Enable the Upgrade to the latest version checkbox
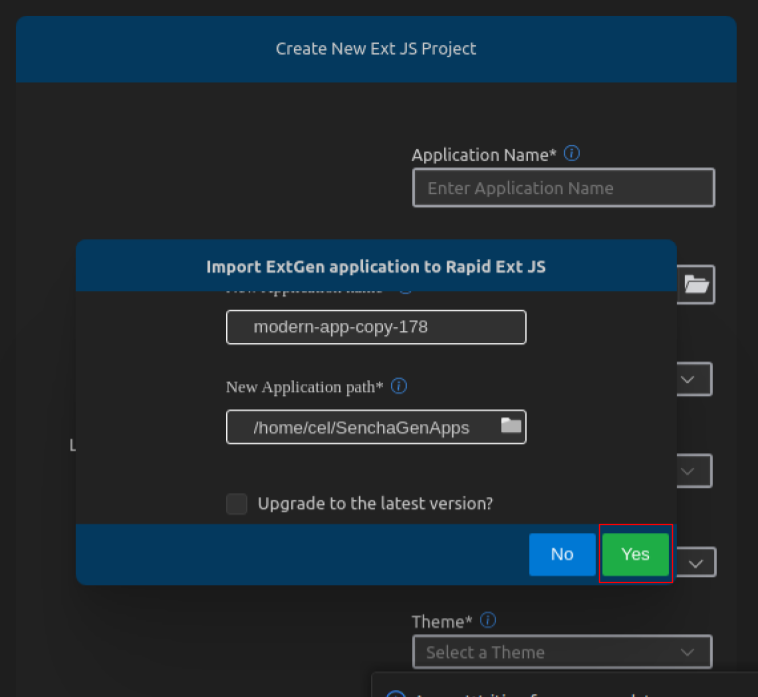758x697 pixels. point(237,504)
